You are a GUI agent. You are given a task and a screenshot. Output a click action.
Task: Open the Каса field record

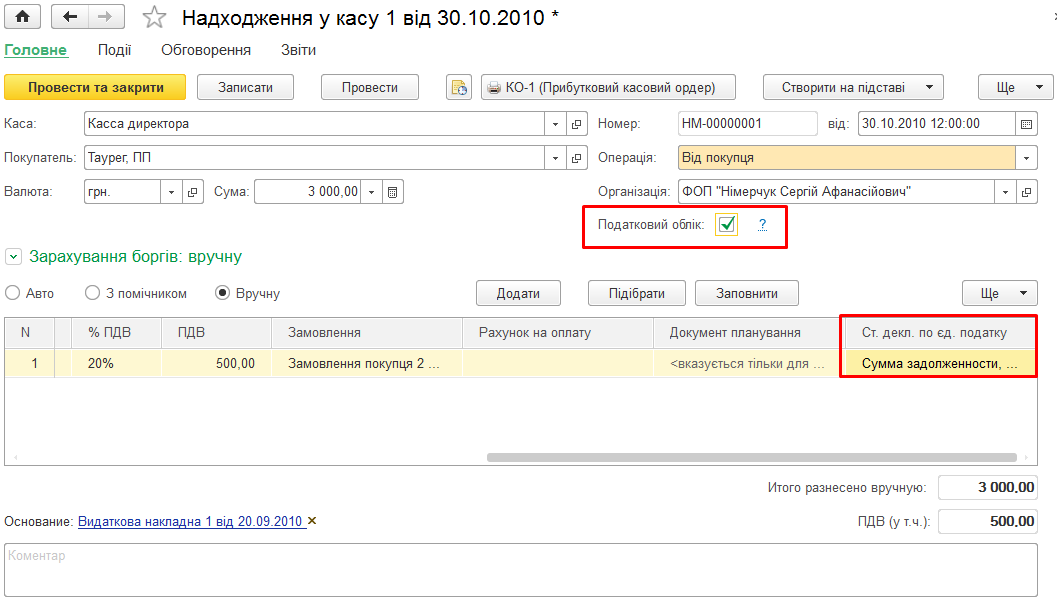[x=576, y=124]
